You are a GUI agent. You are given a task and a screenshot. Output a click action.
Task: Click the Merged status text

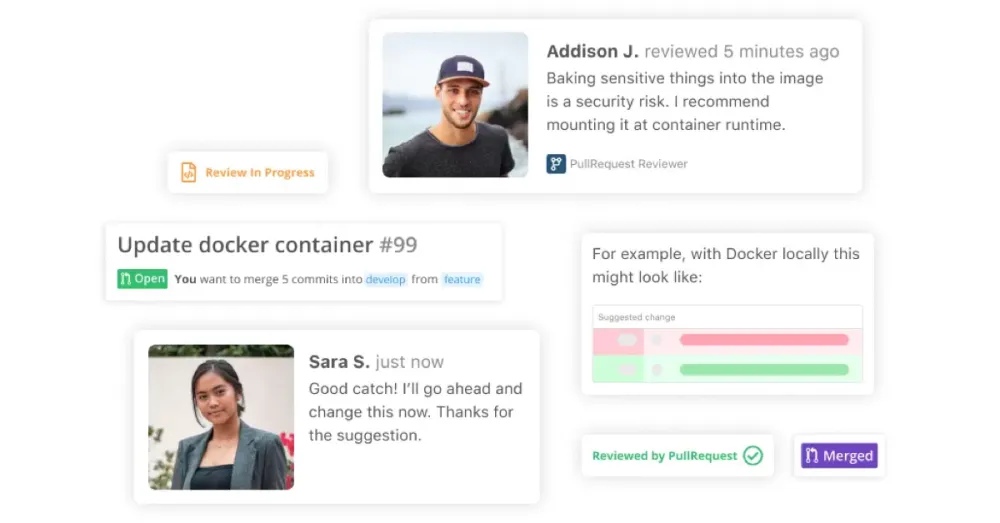click(x=848, y=456)
